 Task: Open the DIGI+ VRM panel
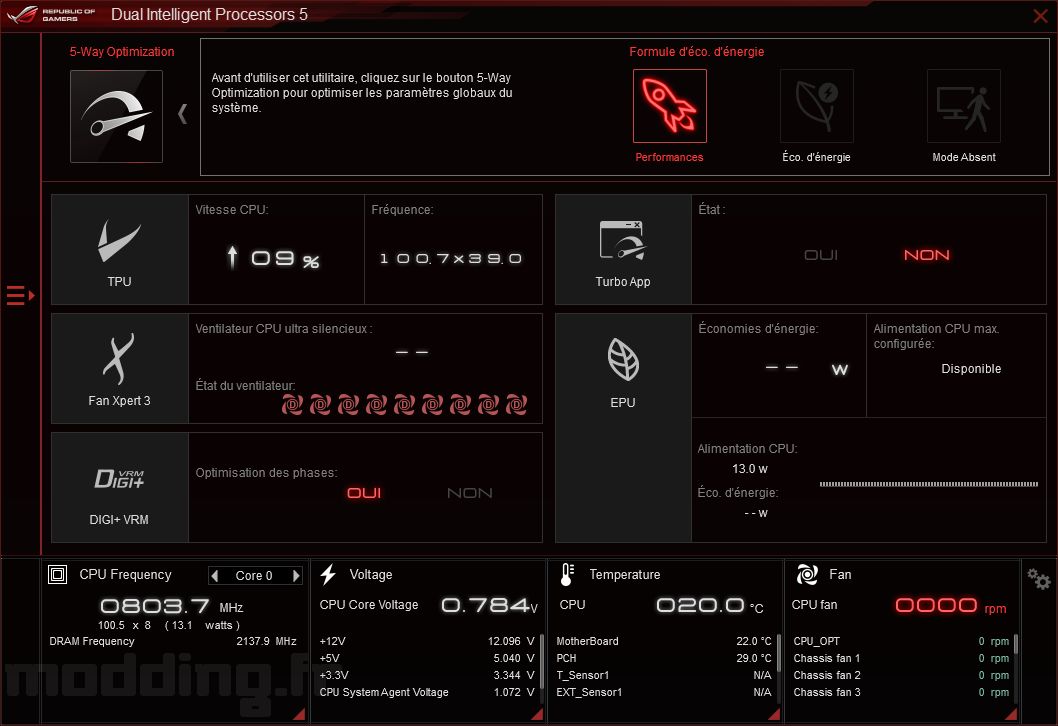119,487
